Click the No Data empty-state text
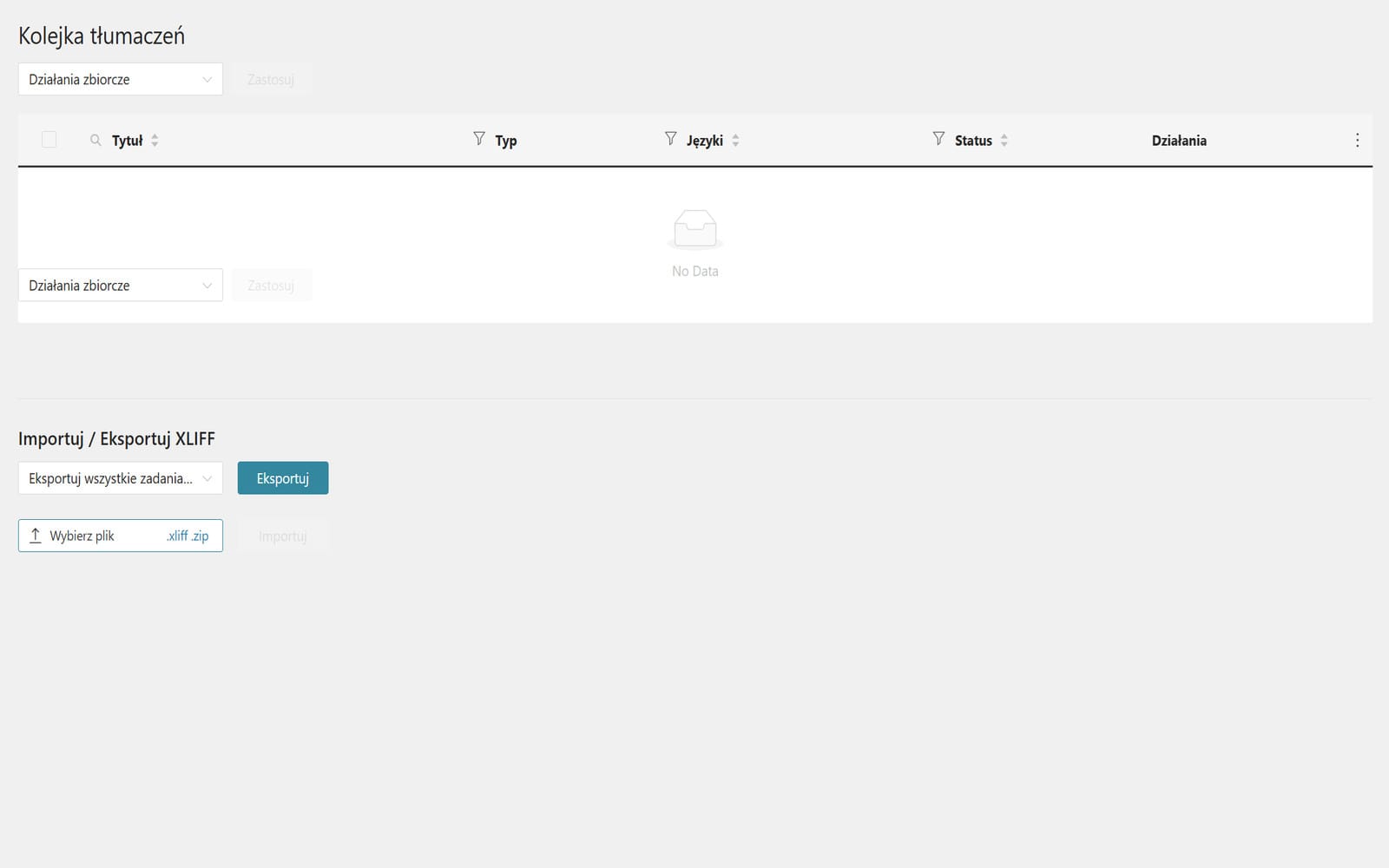Image resolution: width=1389 pixels, height=868 pixels. 695,271
